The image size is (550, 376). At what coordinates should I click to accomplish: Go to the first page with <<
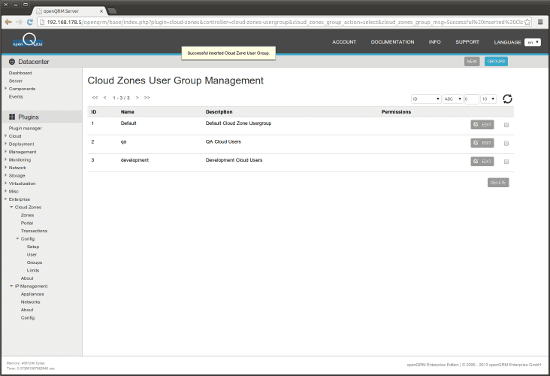tap(95, 98)
